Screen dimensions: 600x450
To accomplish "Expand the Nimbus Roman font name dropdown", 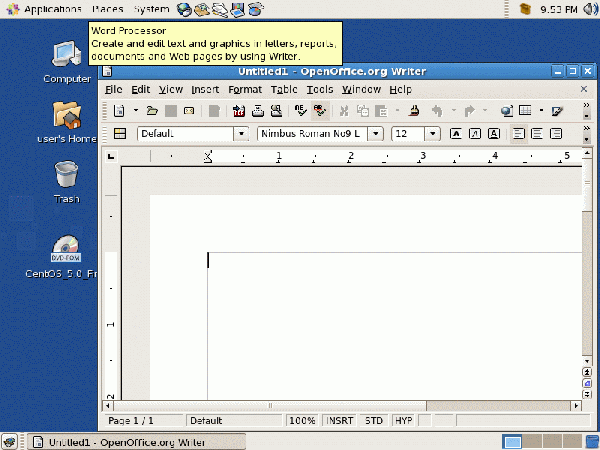I will (x=375, y=134).
